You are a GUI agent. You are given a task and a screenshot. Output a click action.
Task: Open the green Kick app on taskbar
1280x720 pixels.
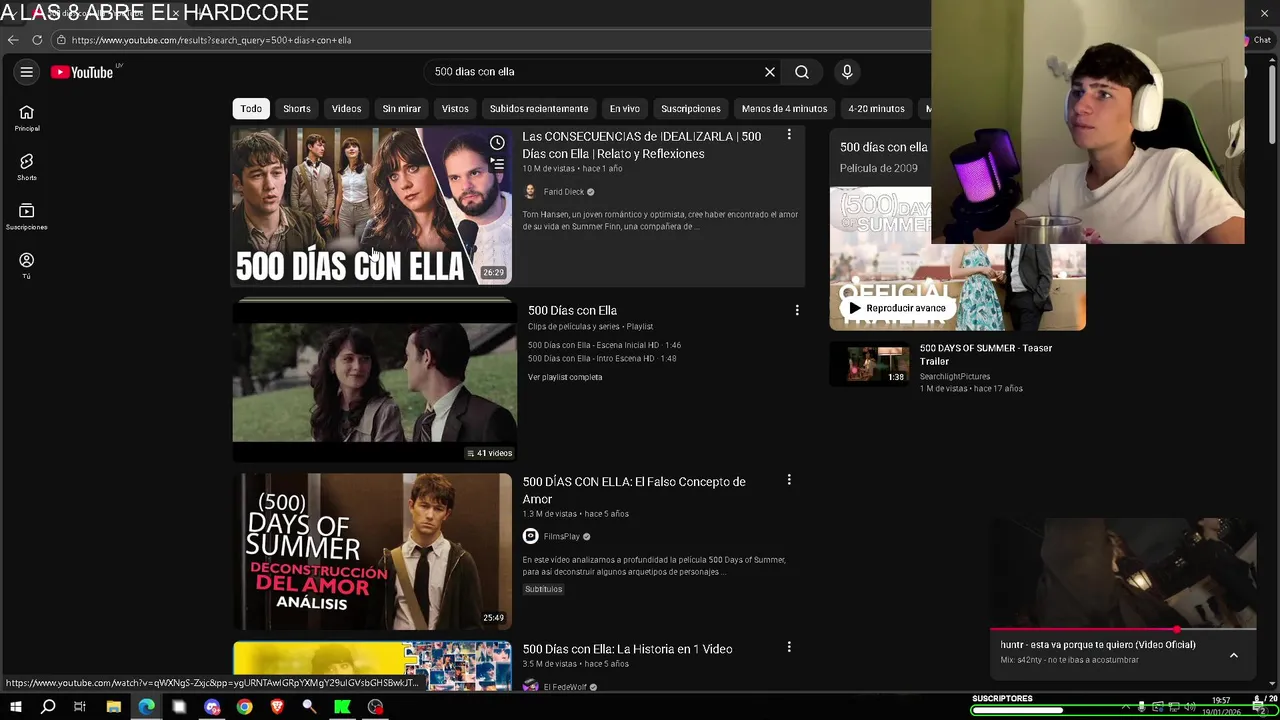point(343,707)
